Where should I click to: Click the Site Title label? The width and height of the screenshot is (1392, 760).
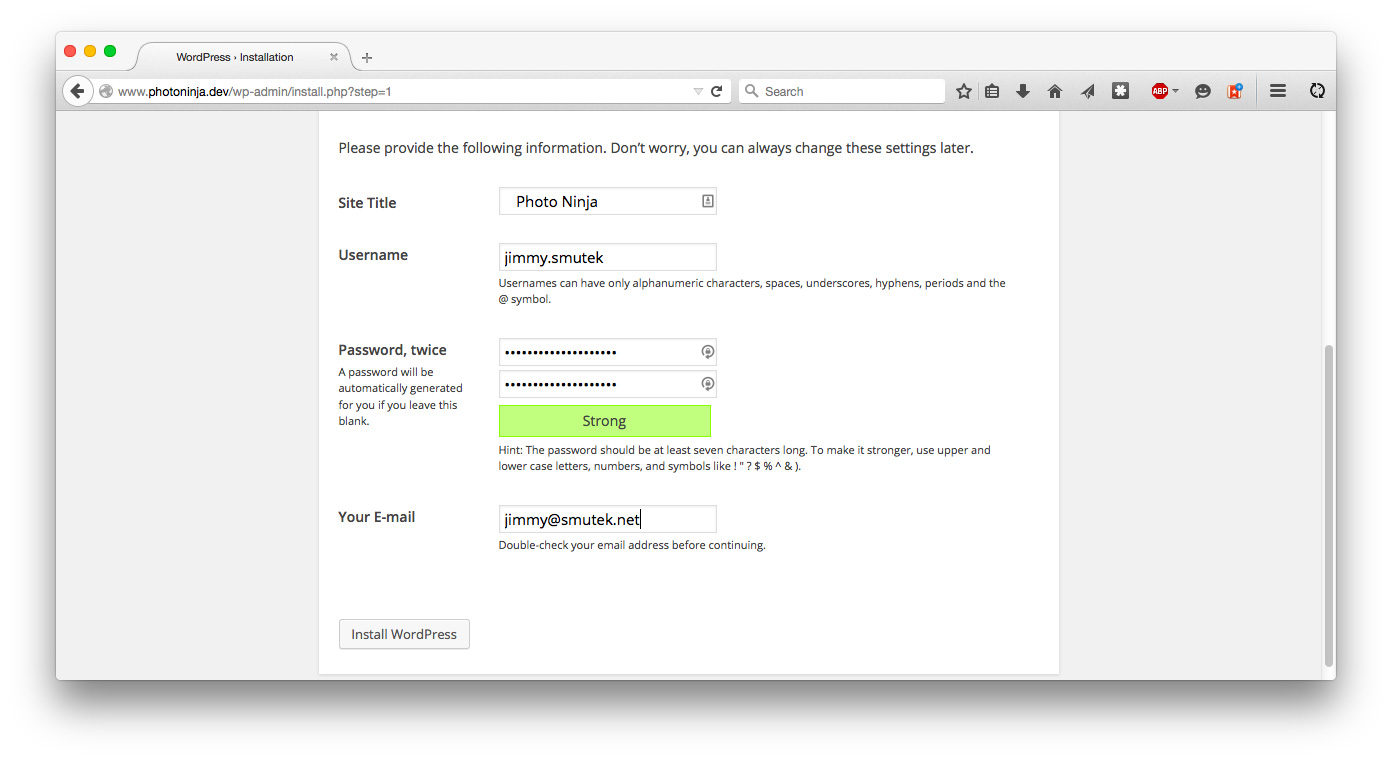click(367, 203)
